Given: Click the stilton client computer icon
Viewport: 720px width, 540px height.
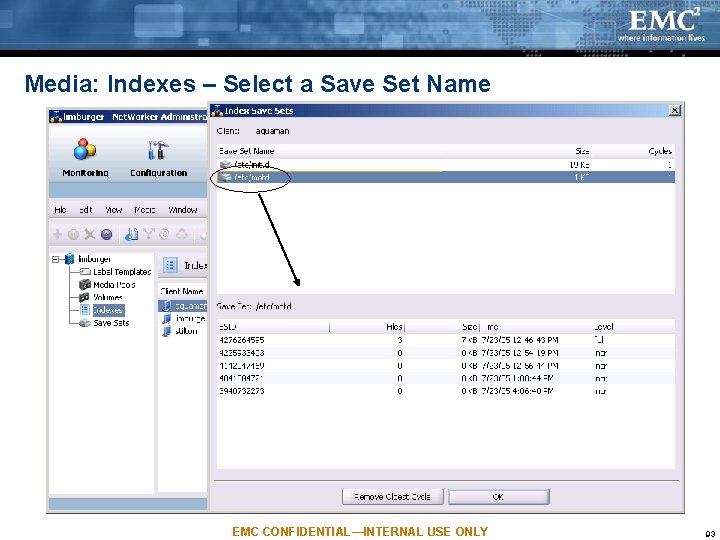Looking at the screenshot, I should coord(167,331).
